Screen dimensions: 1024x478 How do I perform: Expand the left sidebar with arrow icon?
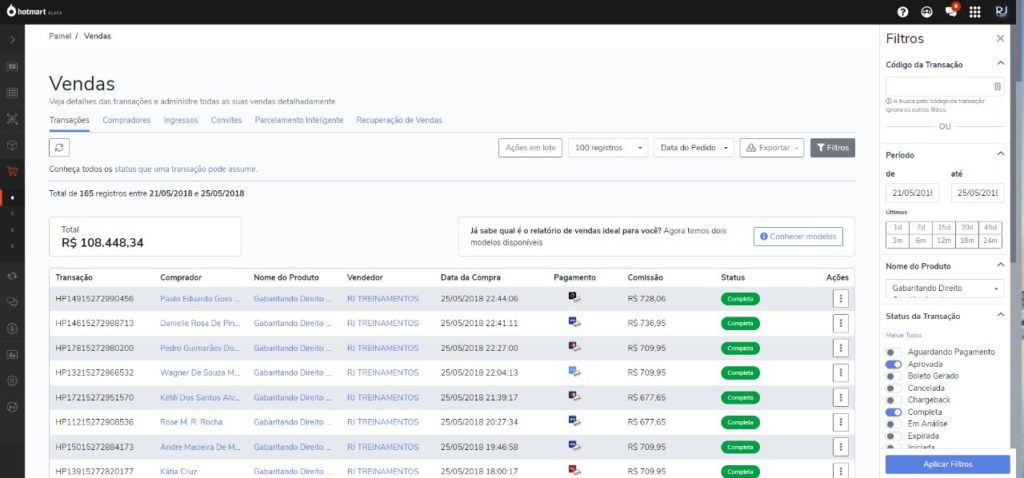pos(12,40)
